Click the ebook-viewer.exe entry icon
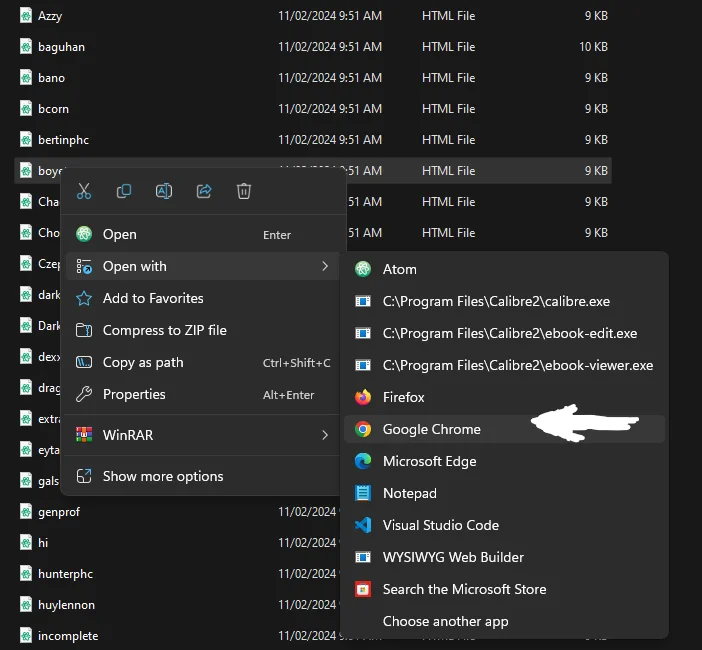702x650 pixels. coord(363,365)
